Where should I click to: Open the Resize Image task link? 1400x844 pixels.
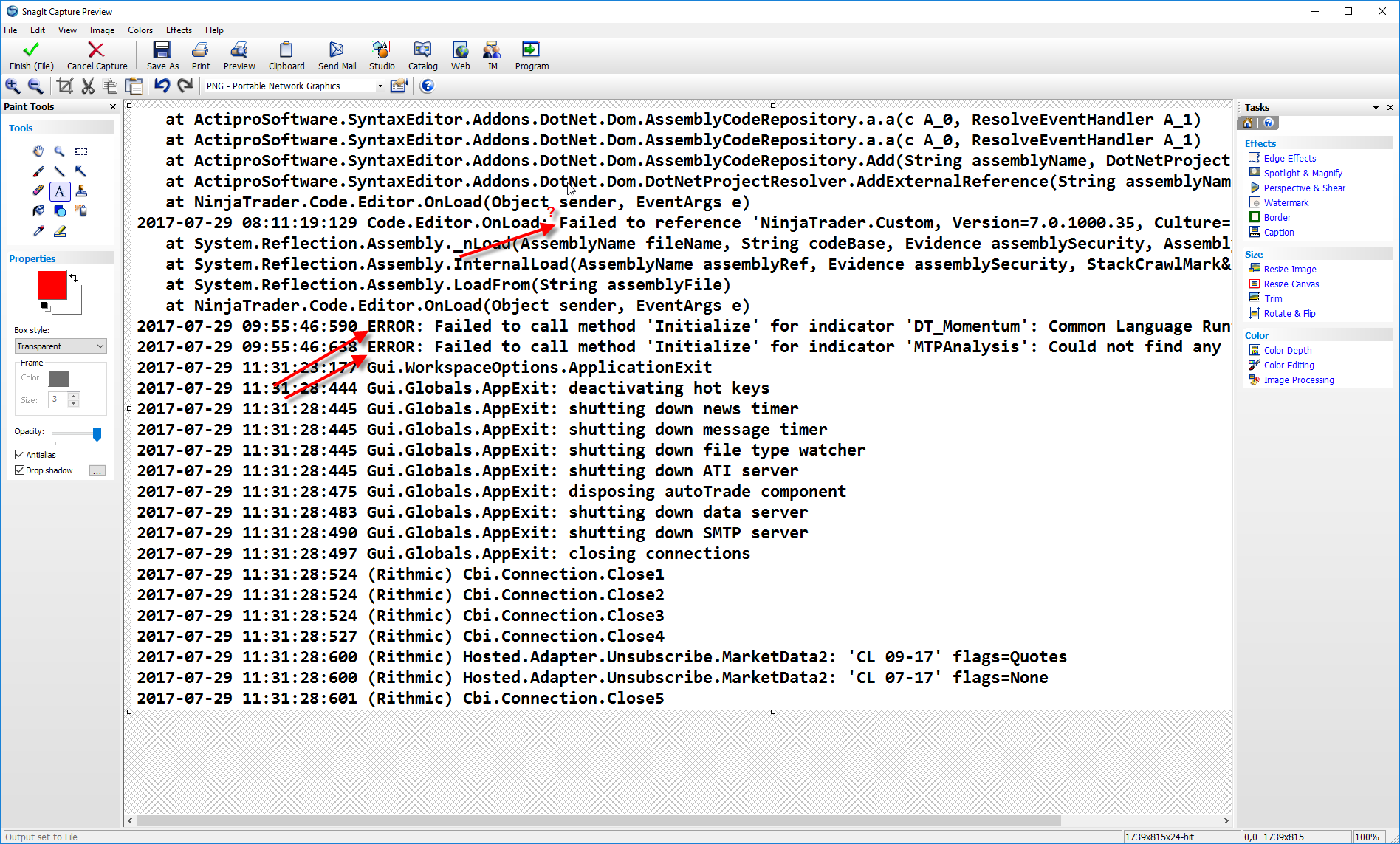point(1289,269)
